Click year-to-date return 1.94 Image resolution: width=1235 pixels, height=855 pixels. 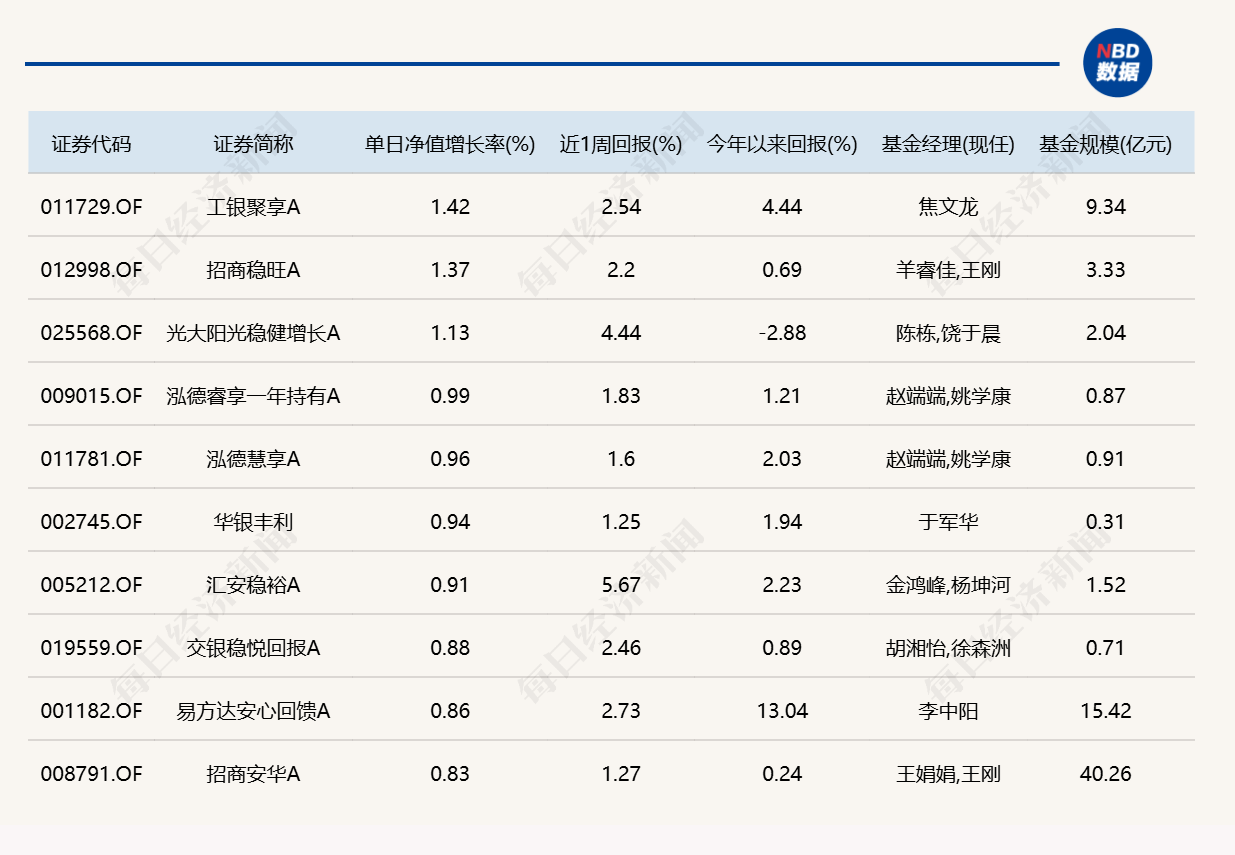(782, 522)
